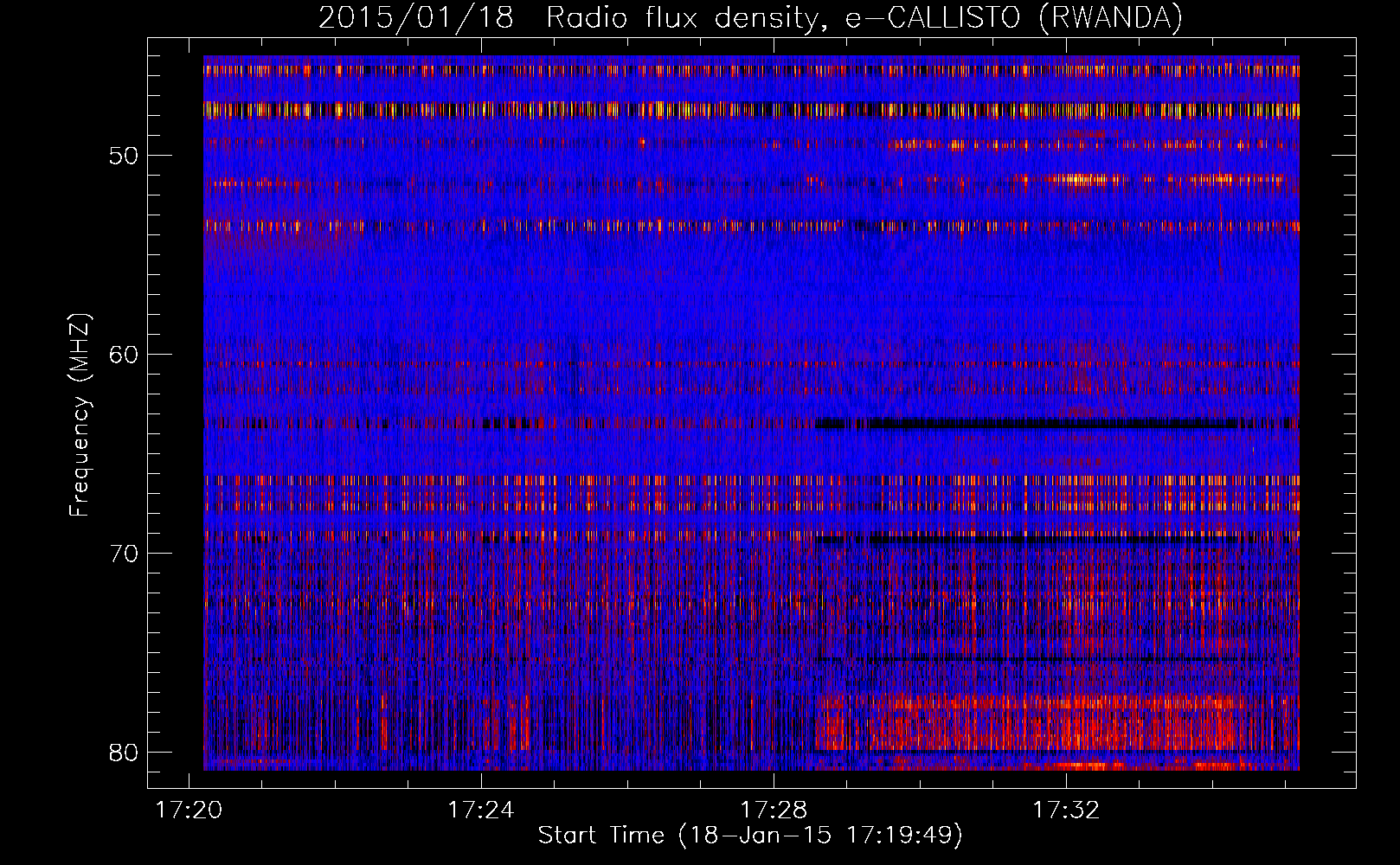Click the "Start Time (18-Jan-15 17:19:49)" axis label
Image resolution: width=1400 pixels, height=865 pixels.
pyautogui.click(x=750, y=836)
